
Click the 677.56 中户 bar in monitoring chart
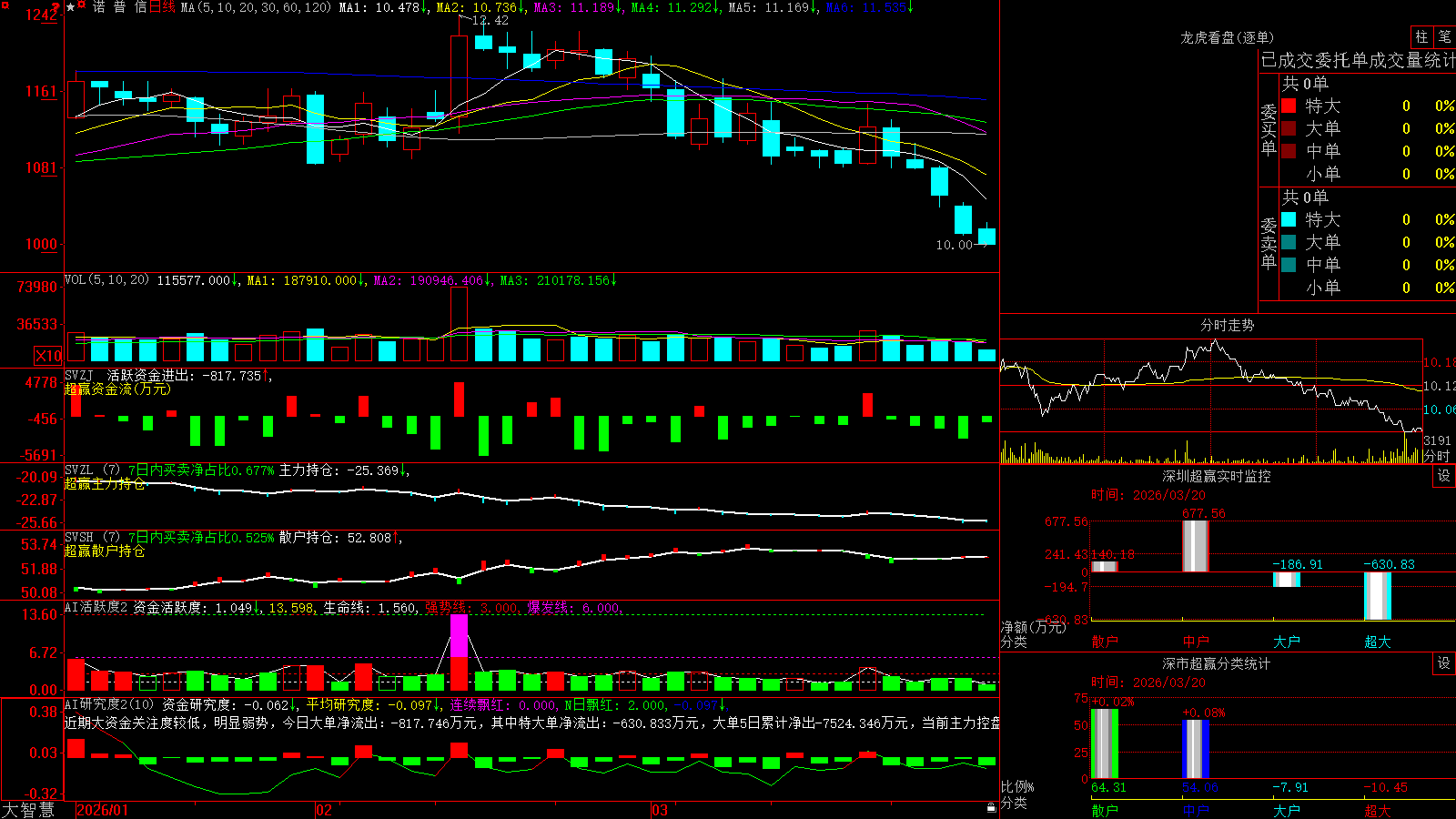click(x=1196, y=546)
